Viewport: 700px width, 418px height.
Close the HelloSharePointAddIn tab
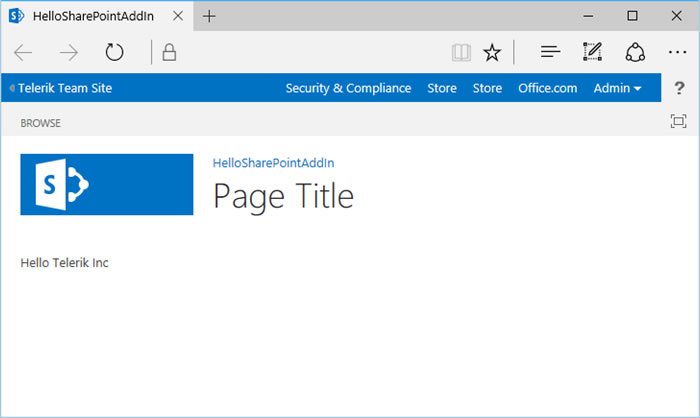178,16
